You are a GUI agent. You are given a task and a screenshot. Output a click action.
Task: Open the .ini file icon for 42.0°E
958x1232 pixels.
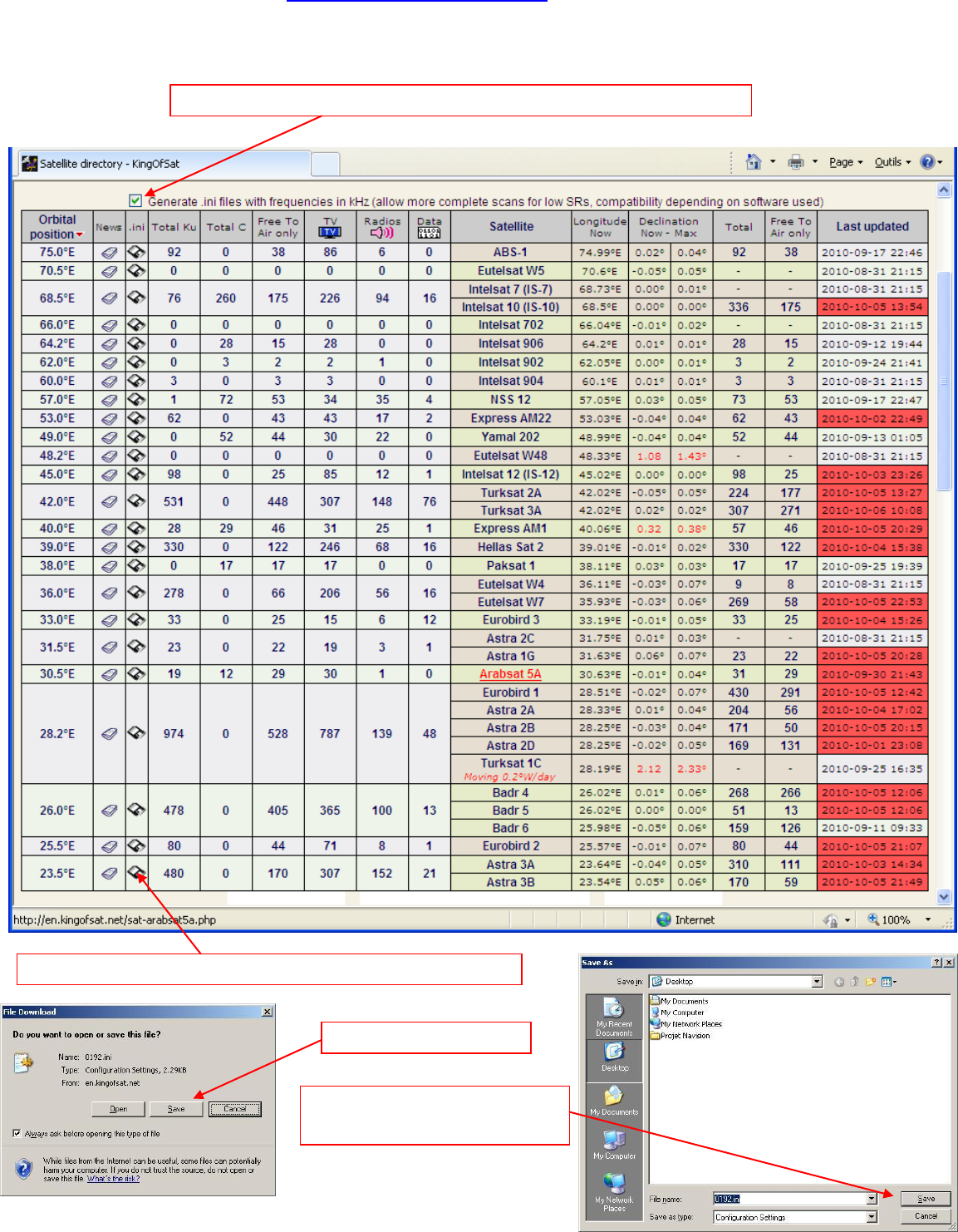pos(136,501)
